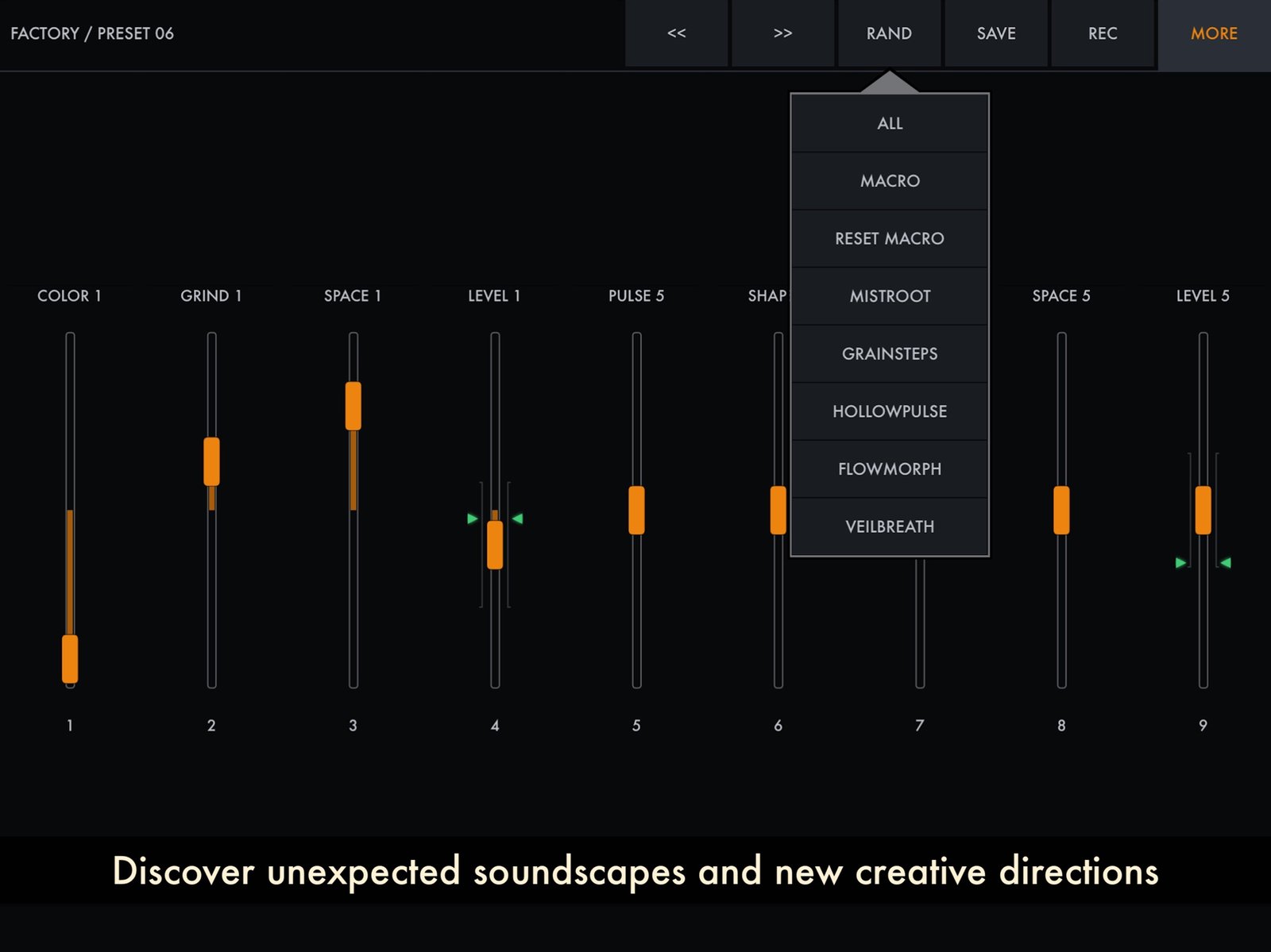This screenshot has height=952, width=1271.
Task: Click right green range marker on LEVEL 1
Action: (517, 518)
